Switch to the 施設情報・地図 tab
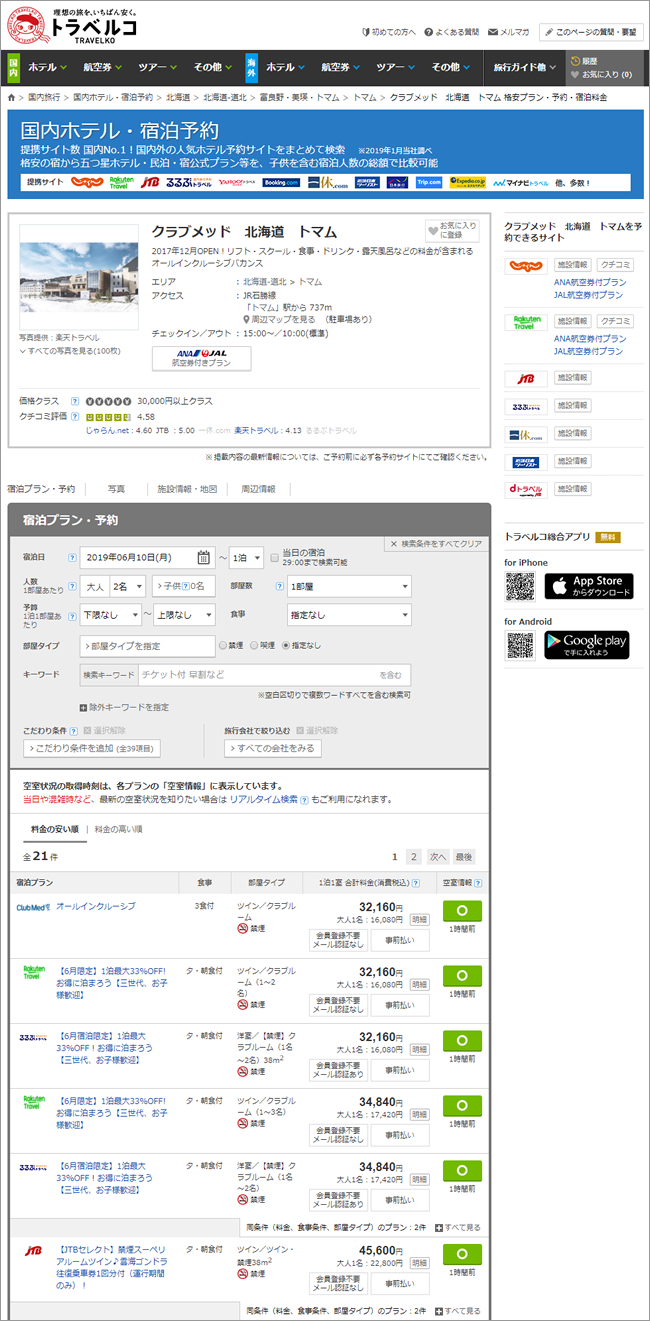The height and width of the screenshot is (1321, 650). [x=187, y=489]
